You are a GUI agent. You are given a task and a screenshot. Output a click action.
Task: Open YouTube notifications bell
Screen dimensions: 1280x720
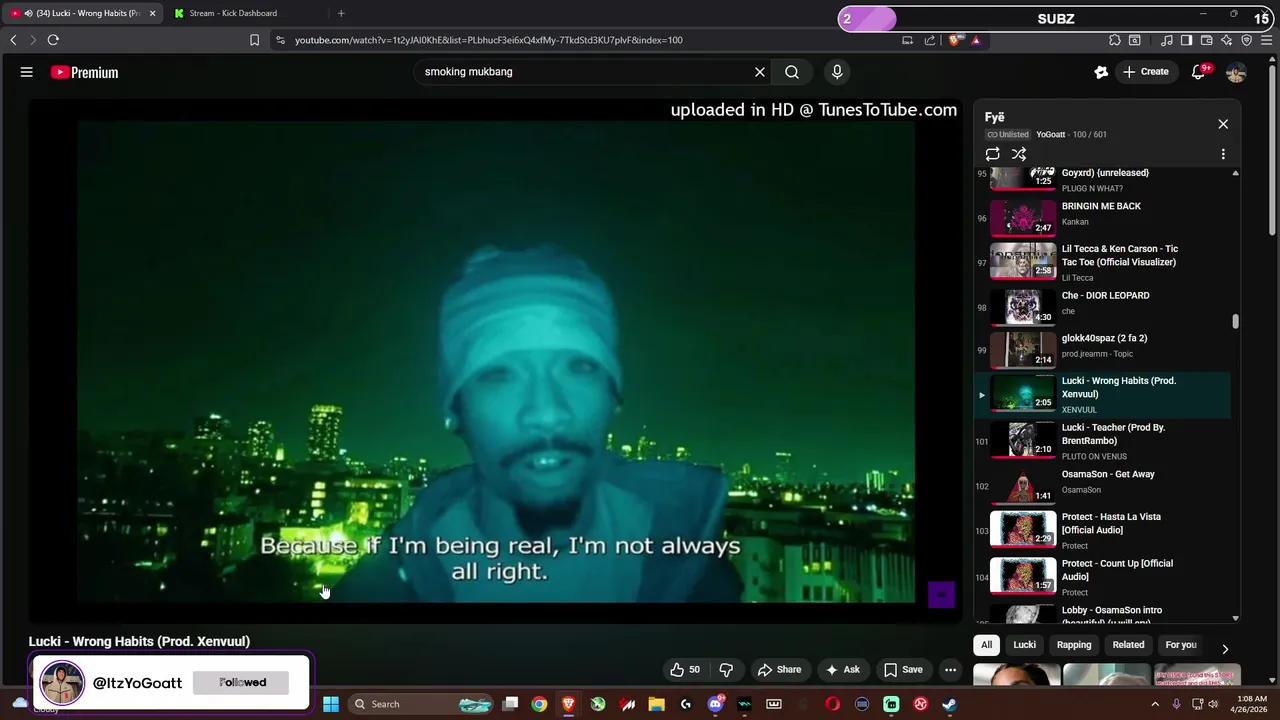tap(1198, 72)
